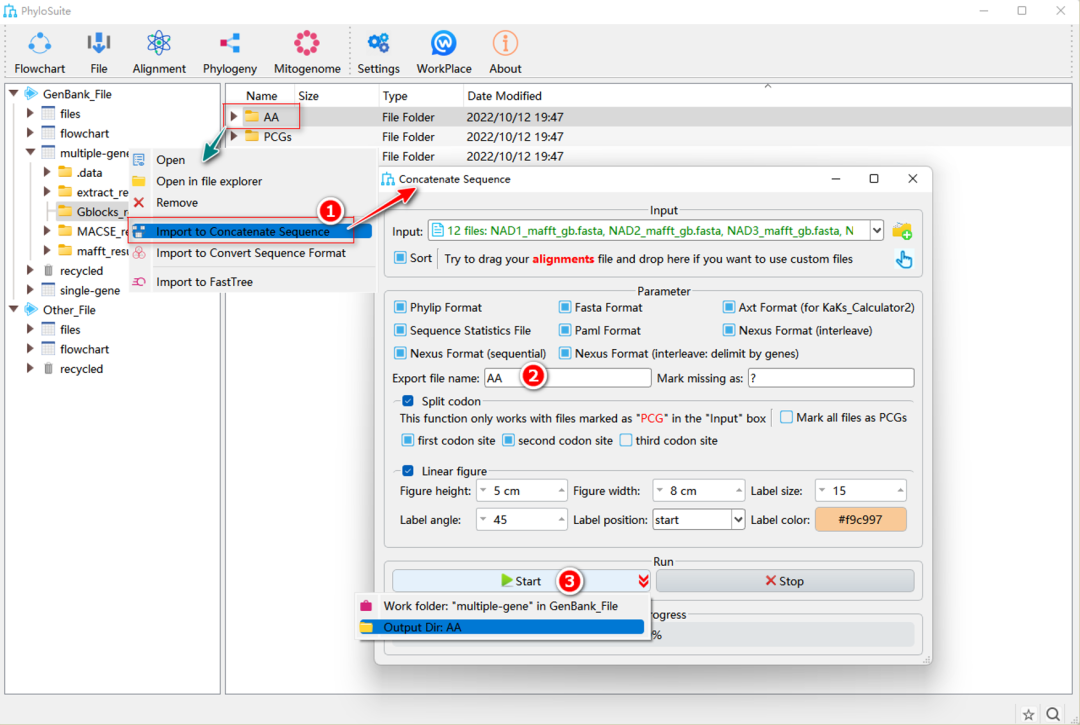Collapse the multiple-gene tree node
This screenshot has height=725, width=1080.
coord(30,152)
